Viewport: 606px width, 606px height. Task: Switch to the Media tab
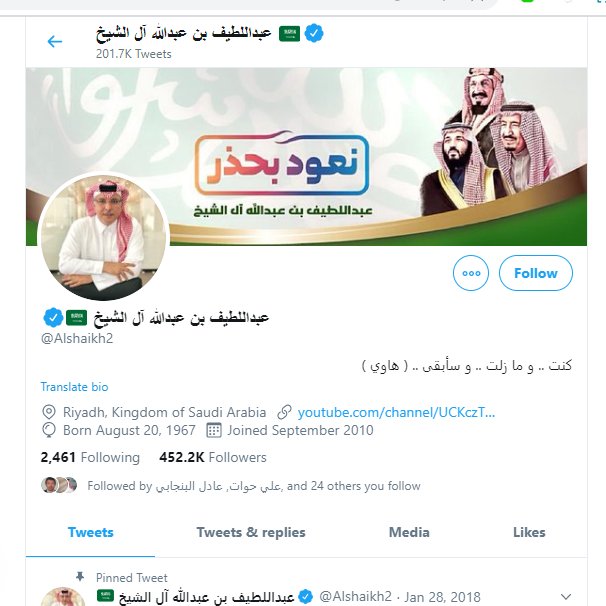409,533
